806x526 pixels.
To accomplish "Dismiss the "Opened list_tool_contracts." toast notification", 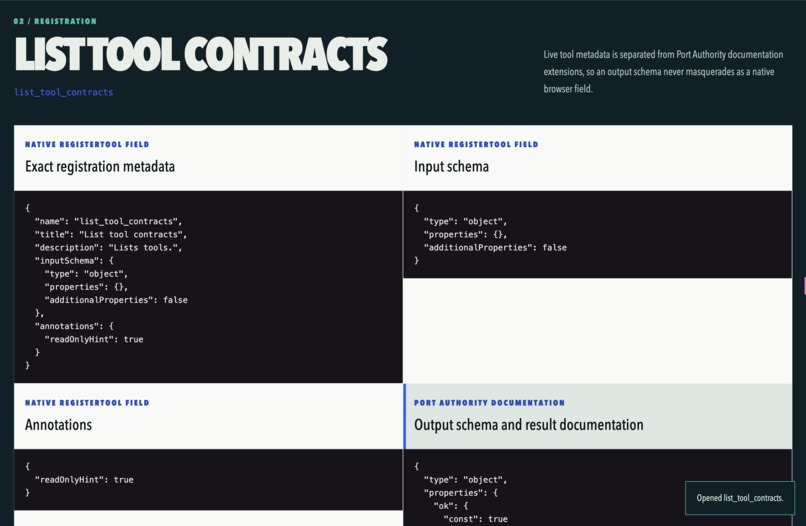I will point(740,498).
